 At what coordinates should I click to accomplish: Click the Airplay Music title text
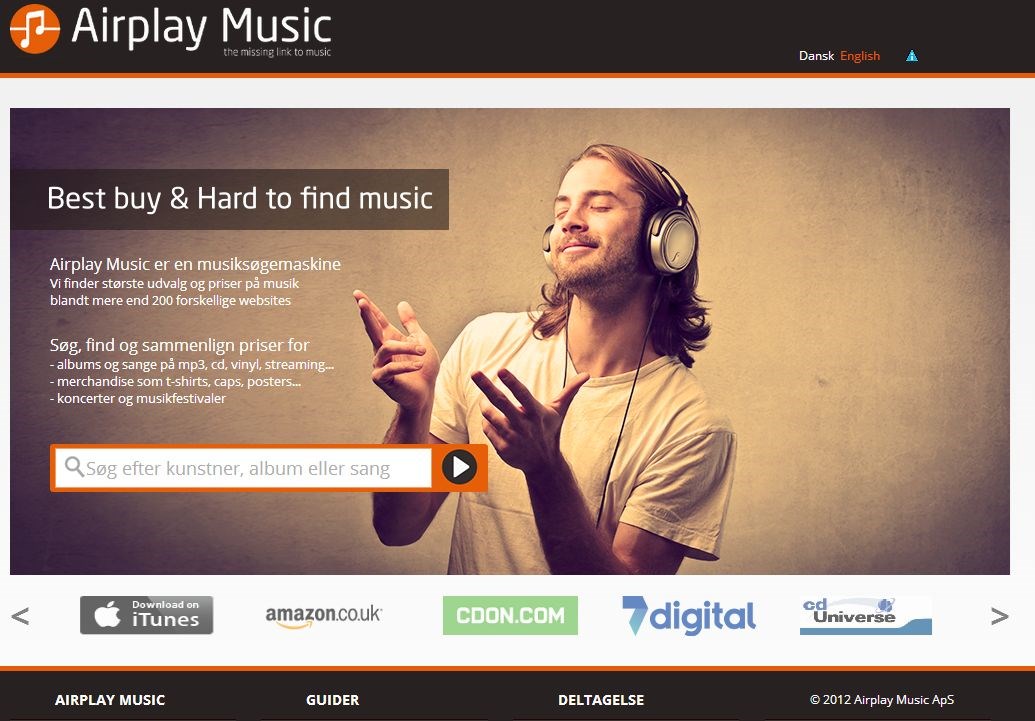pyautogui.click(x=201, y=26)
